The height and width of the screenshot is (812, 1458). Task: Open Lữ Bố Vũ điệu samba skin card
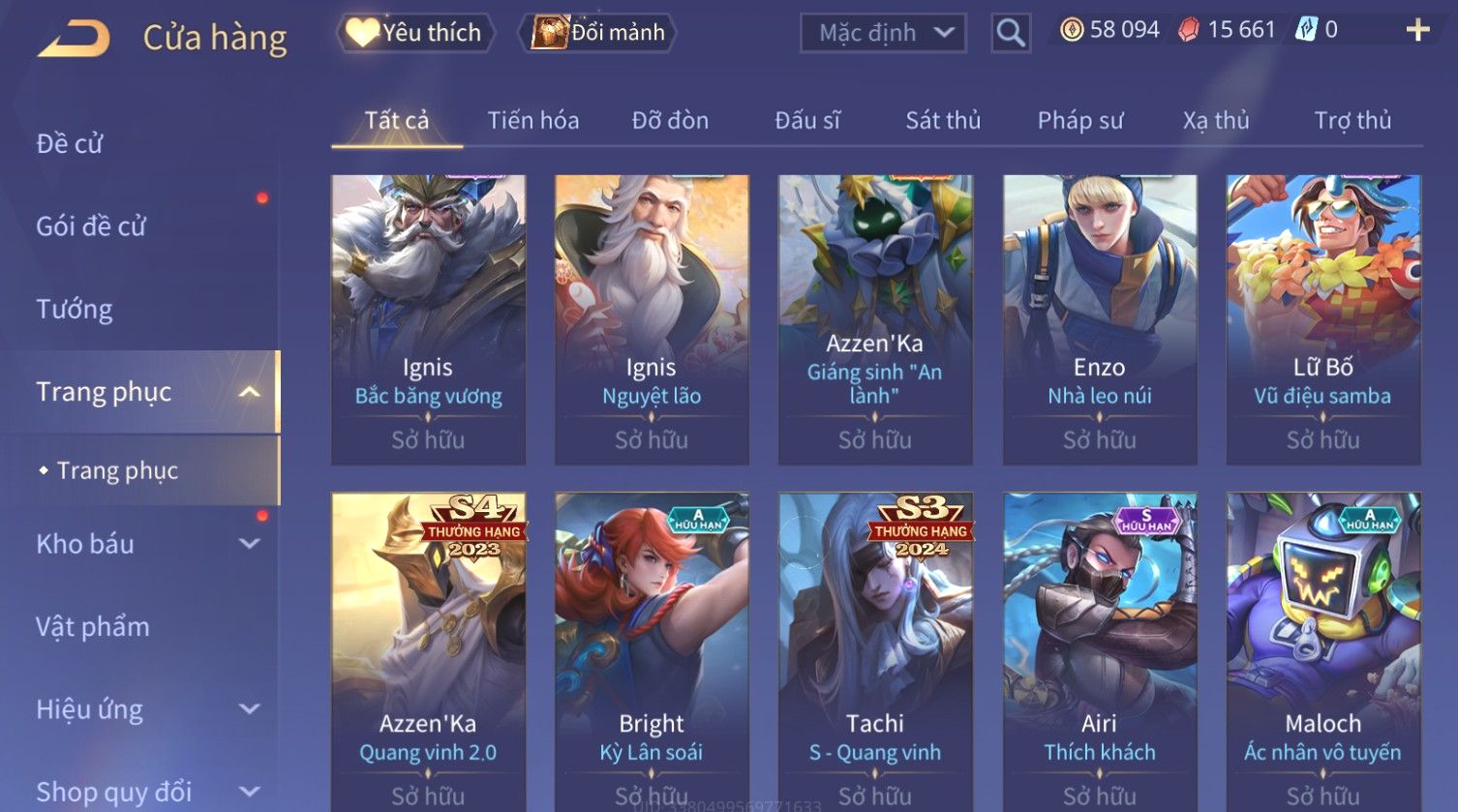coord(1322,319)
